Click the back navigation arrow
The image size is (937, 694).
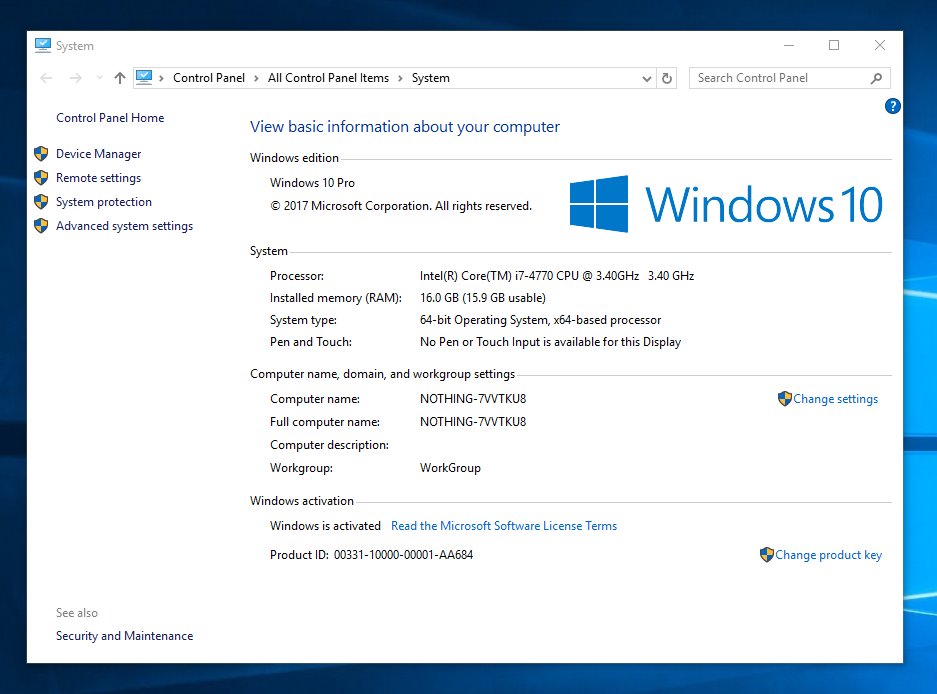coord(46,78)
